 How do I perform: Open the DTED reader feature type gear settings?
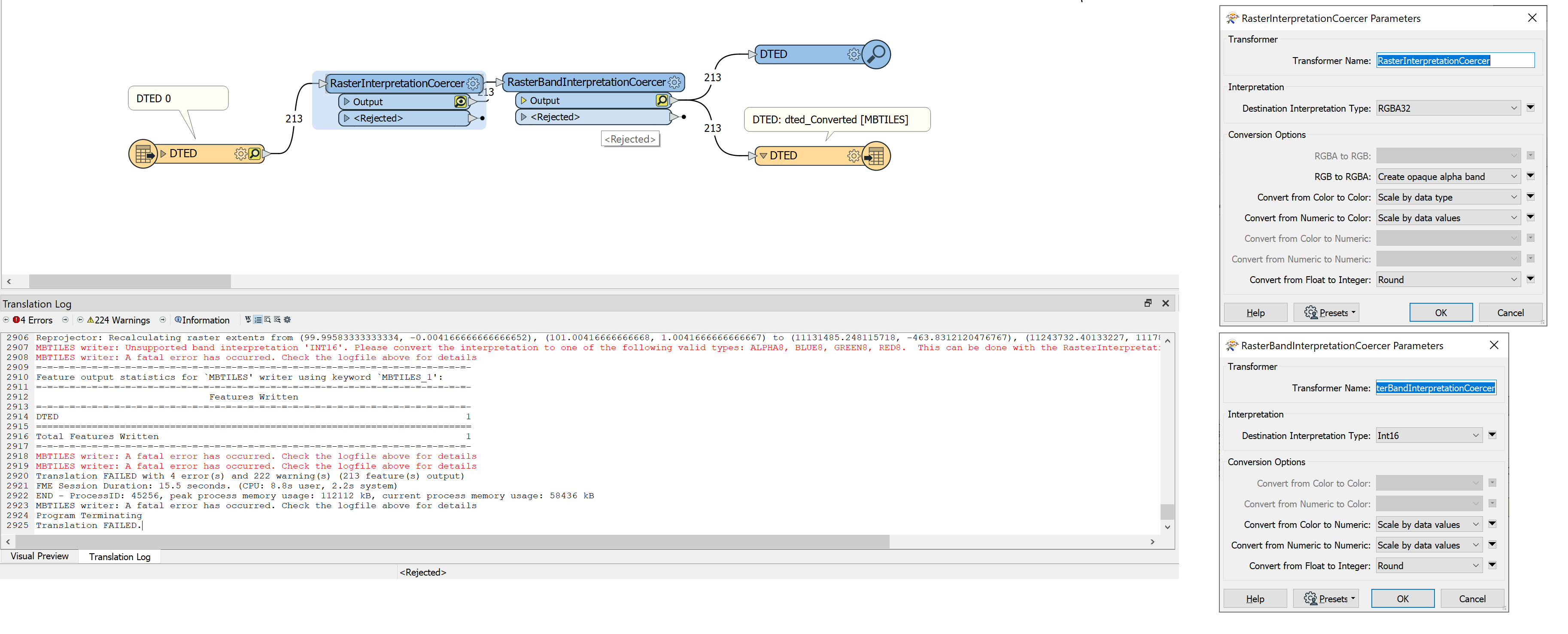coord(240,153)
